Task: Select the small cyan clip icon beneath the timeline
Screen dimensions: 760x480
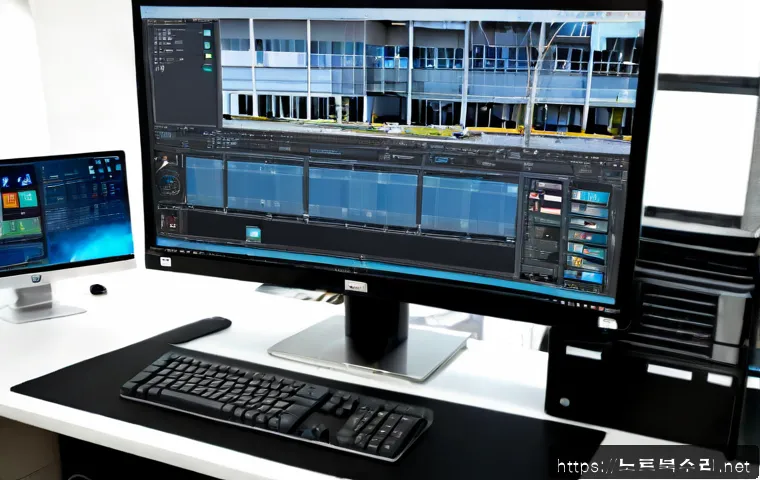Action: [253, 234]
